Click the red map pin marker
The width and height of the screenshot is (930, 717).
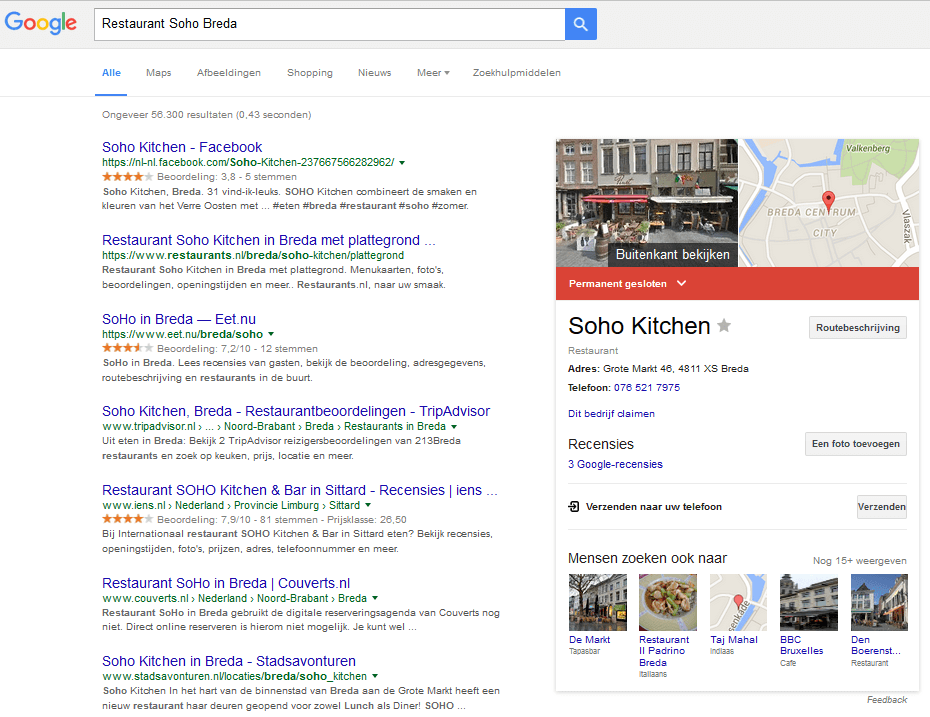click(x=827, y=198)
